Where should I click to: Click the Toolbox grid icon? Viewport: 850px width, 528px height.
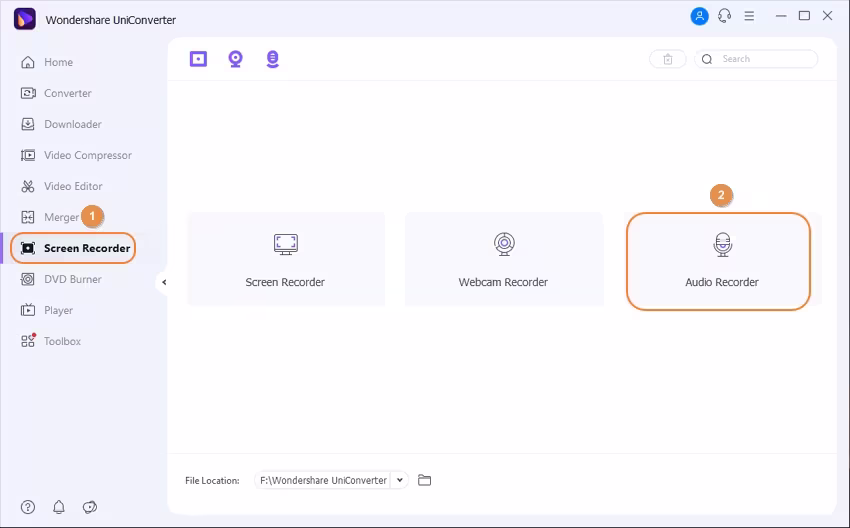(28, 340)
